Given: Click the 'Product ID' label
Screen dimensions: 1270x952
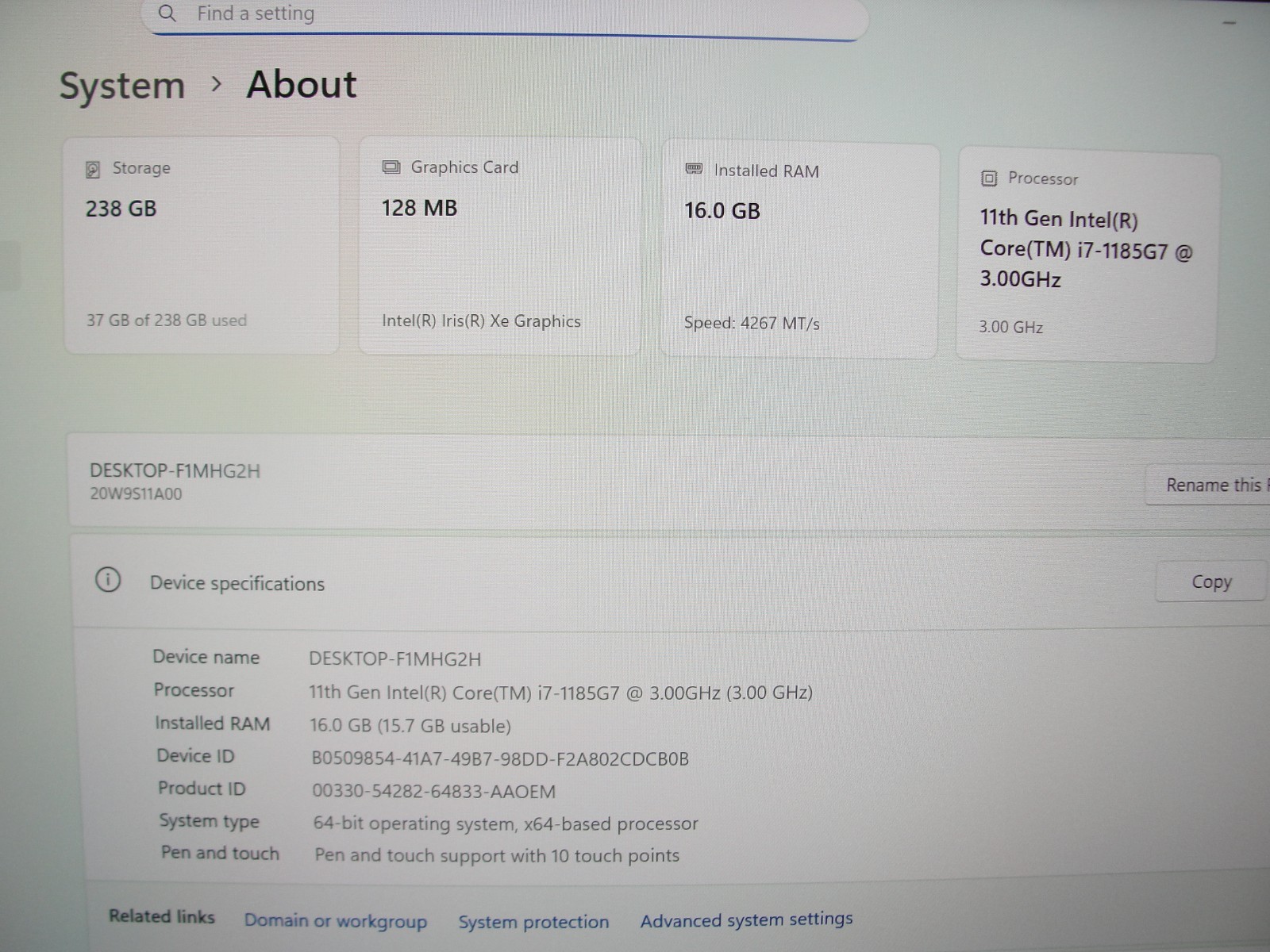Looking at the screenshot, I should (202, 788).
